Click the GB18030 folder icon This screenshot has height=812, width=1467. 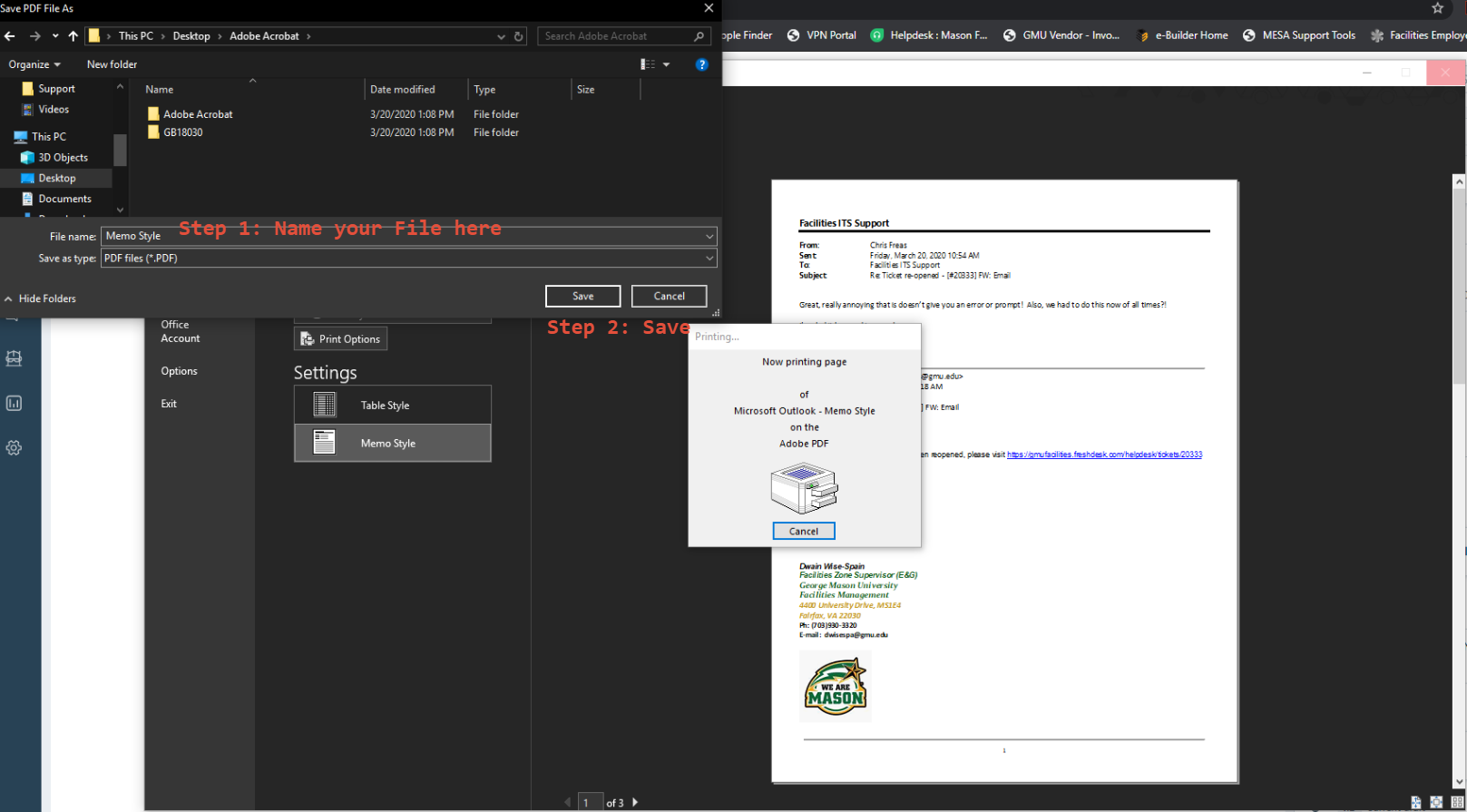pyautogui.click(x=153, y=132)
